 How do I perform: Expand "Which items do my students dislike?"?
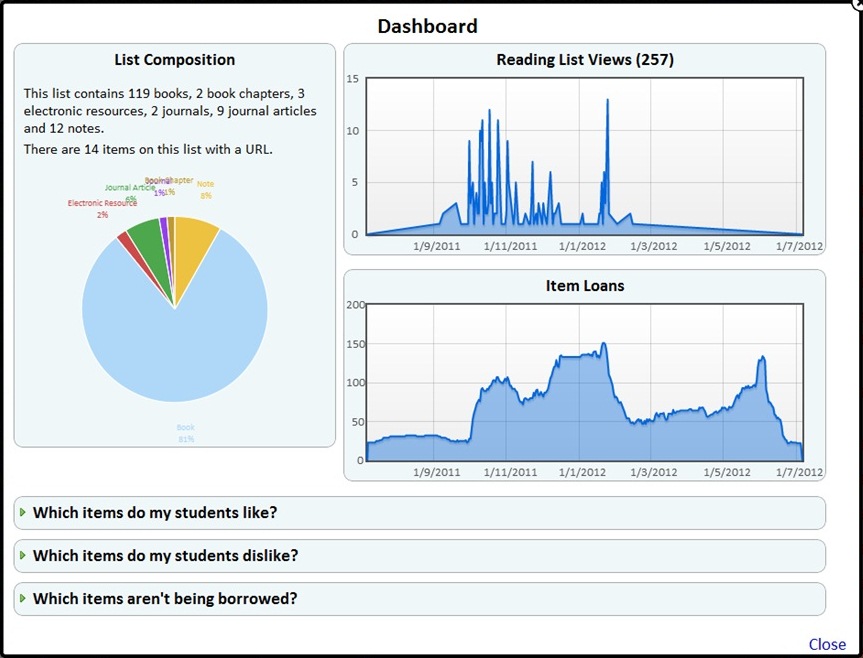[x=165, y=556]
